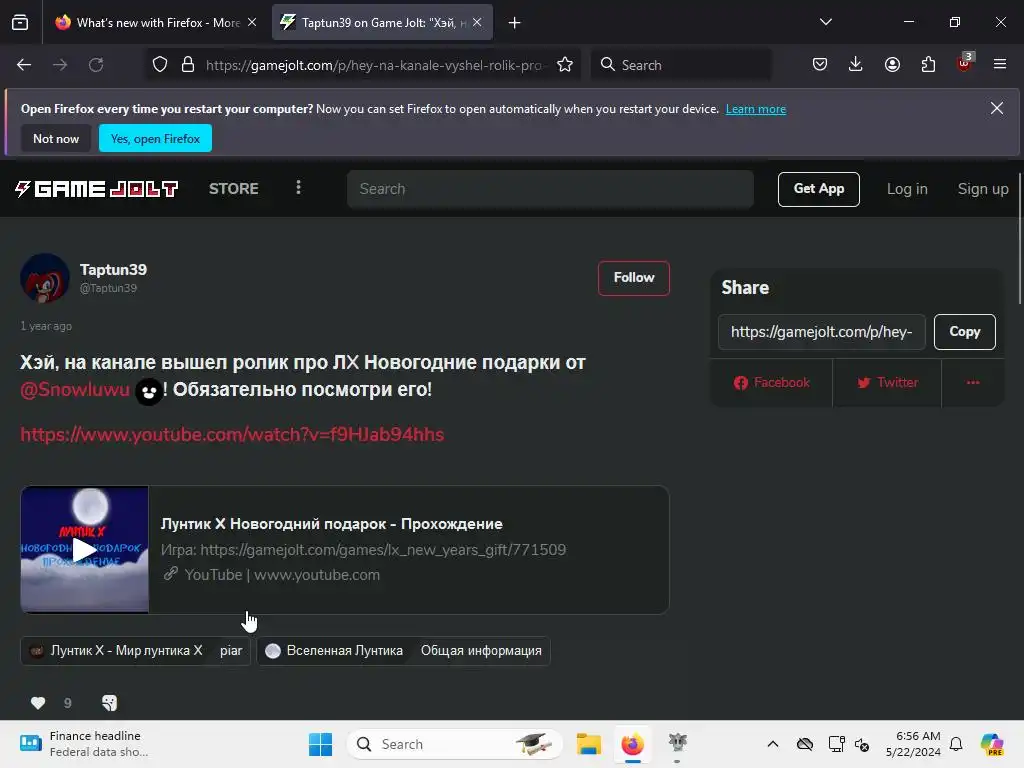Open Copilot preview icon in taskbar
This screenshot has height=768, width=1024.
(992, 744)
